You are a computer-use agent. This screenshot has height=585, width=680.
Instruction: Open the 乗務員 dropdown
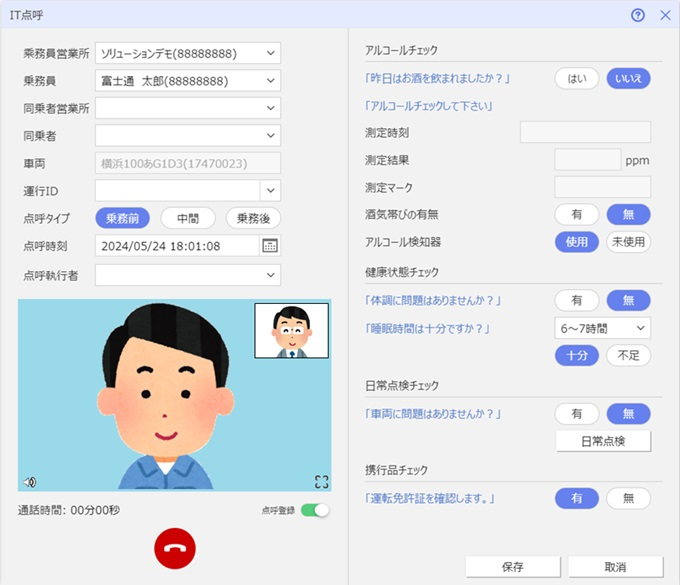click(188, 81)
